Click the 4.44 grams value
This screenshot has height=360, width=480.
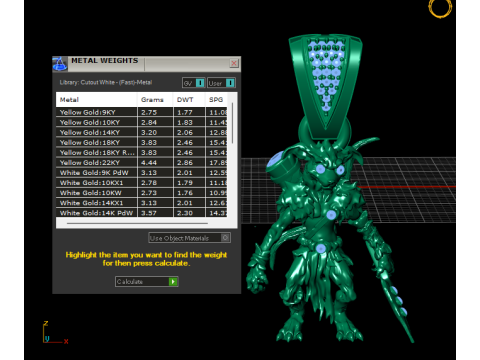(x=149, y=163)
